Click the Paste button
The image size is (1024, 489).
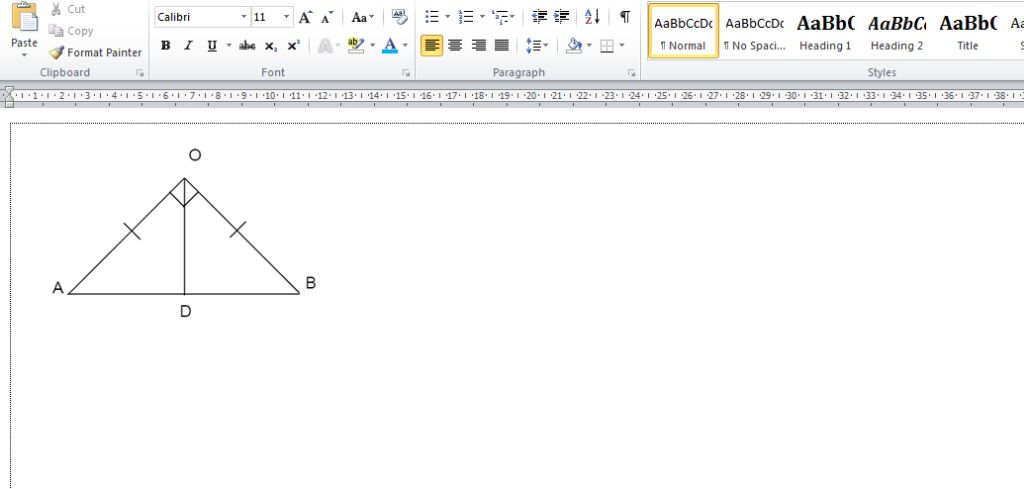[24, 30]
